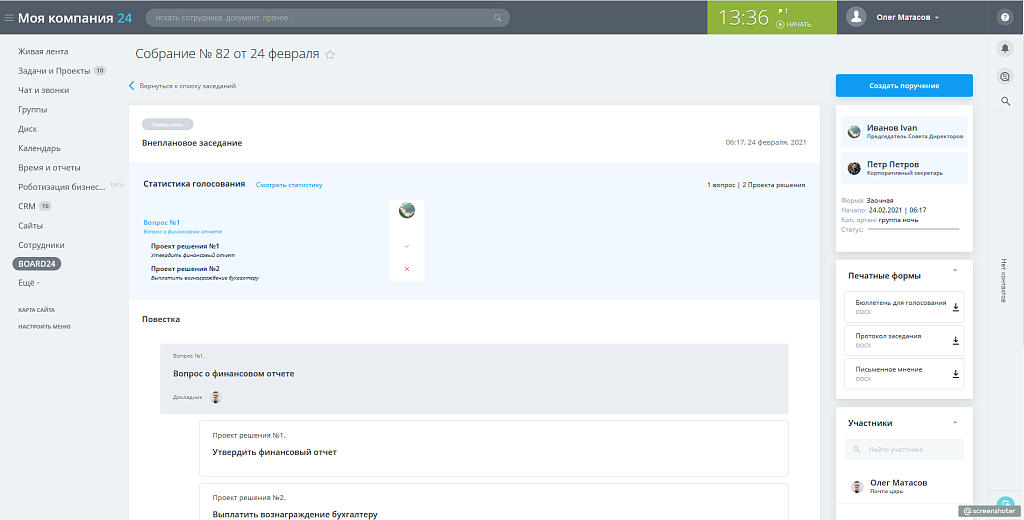Click the Найти участника search field
This screenshot has height=520, width=1024.
click(x=904, y=449)
